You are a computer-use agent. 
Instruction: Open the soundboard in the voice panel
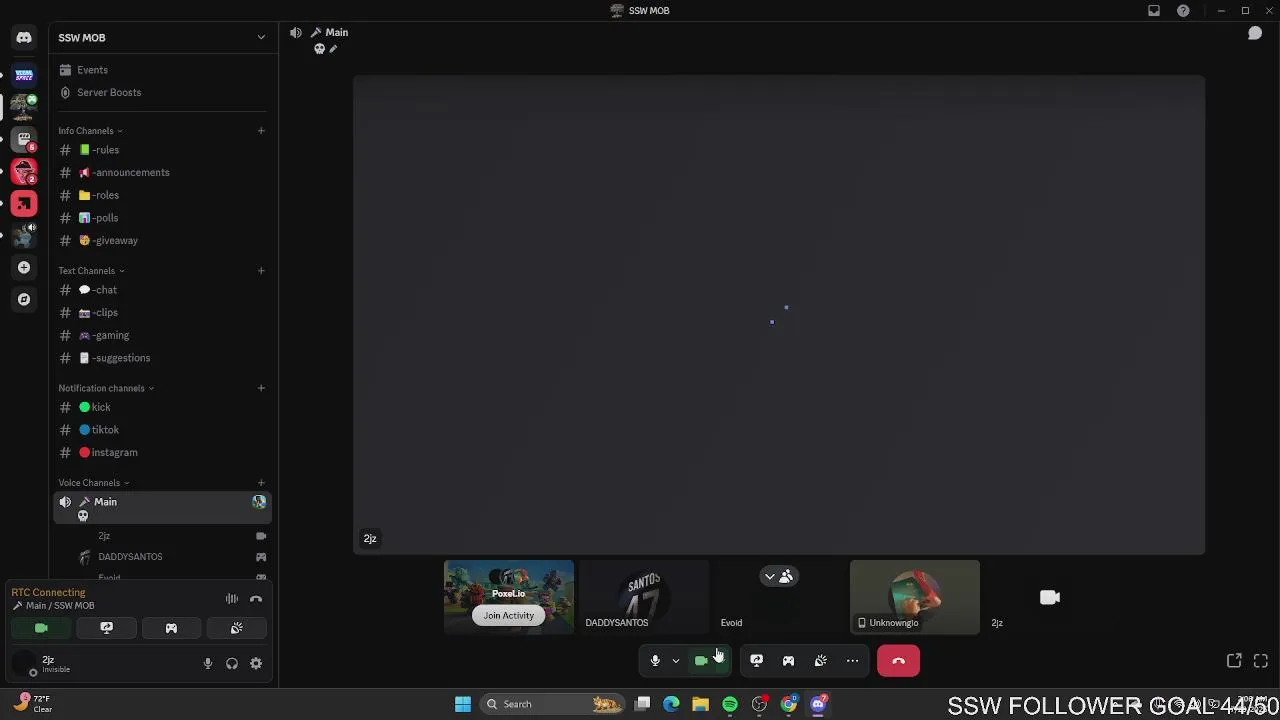[236, 628]
